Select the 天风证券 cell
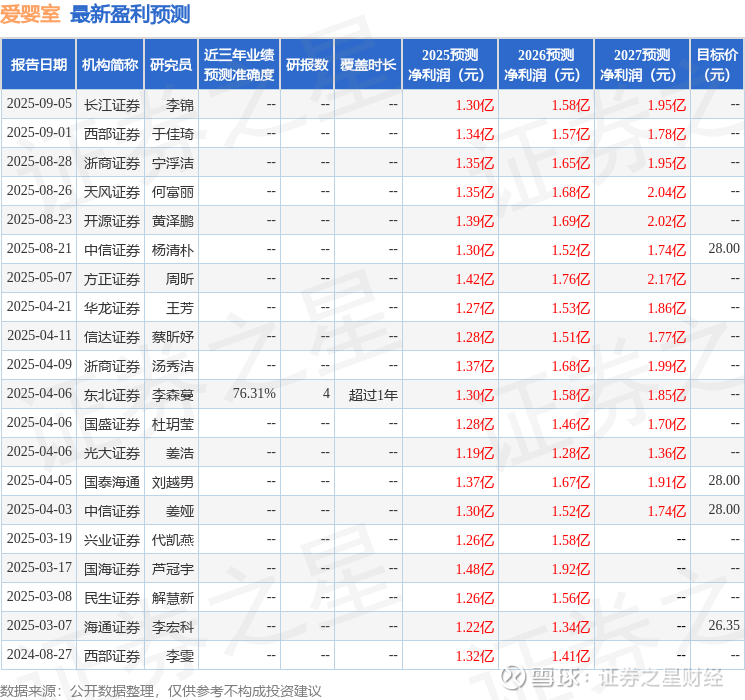The image size is (745, 700). pyautogui.click(x=112, y=192)
